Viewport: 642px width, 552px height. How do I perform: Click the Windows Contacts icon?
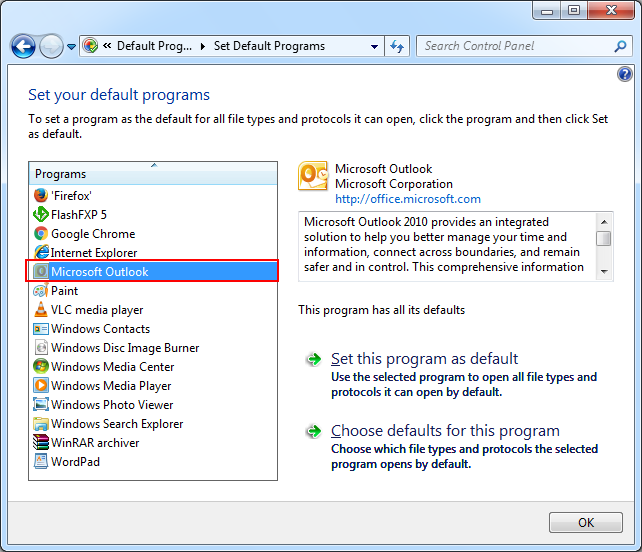41,328
